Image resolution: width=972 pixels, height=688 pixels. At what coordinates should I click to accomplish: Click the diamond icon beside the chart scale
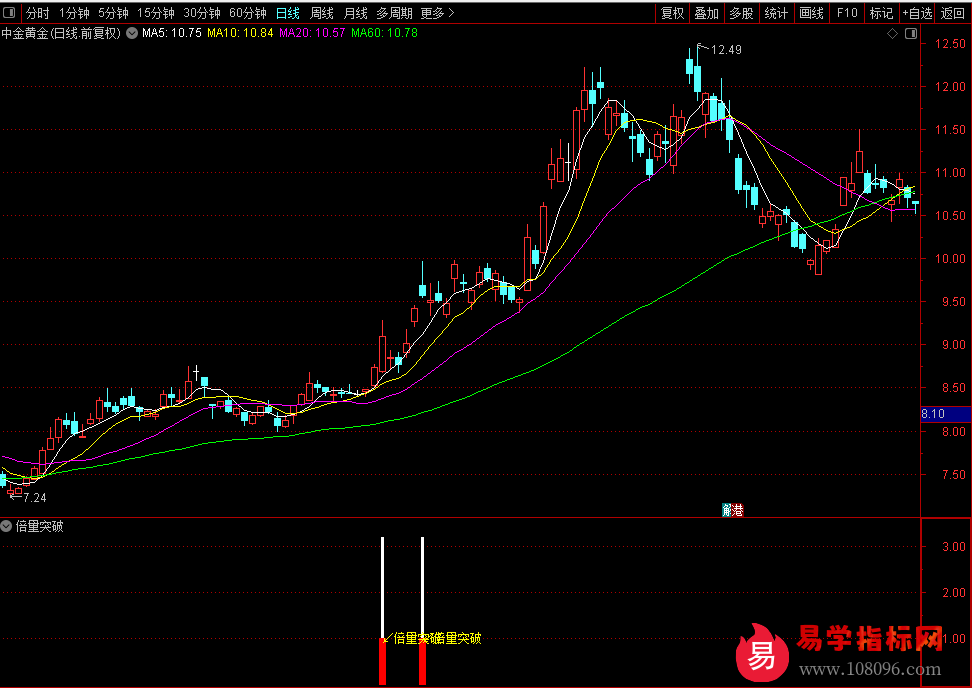click(x=892, y=34)
